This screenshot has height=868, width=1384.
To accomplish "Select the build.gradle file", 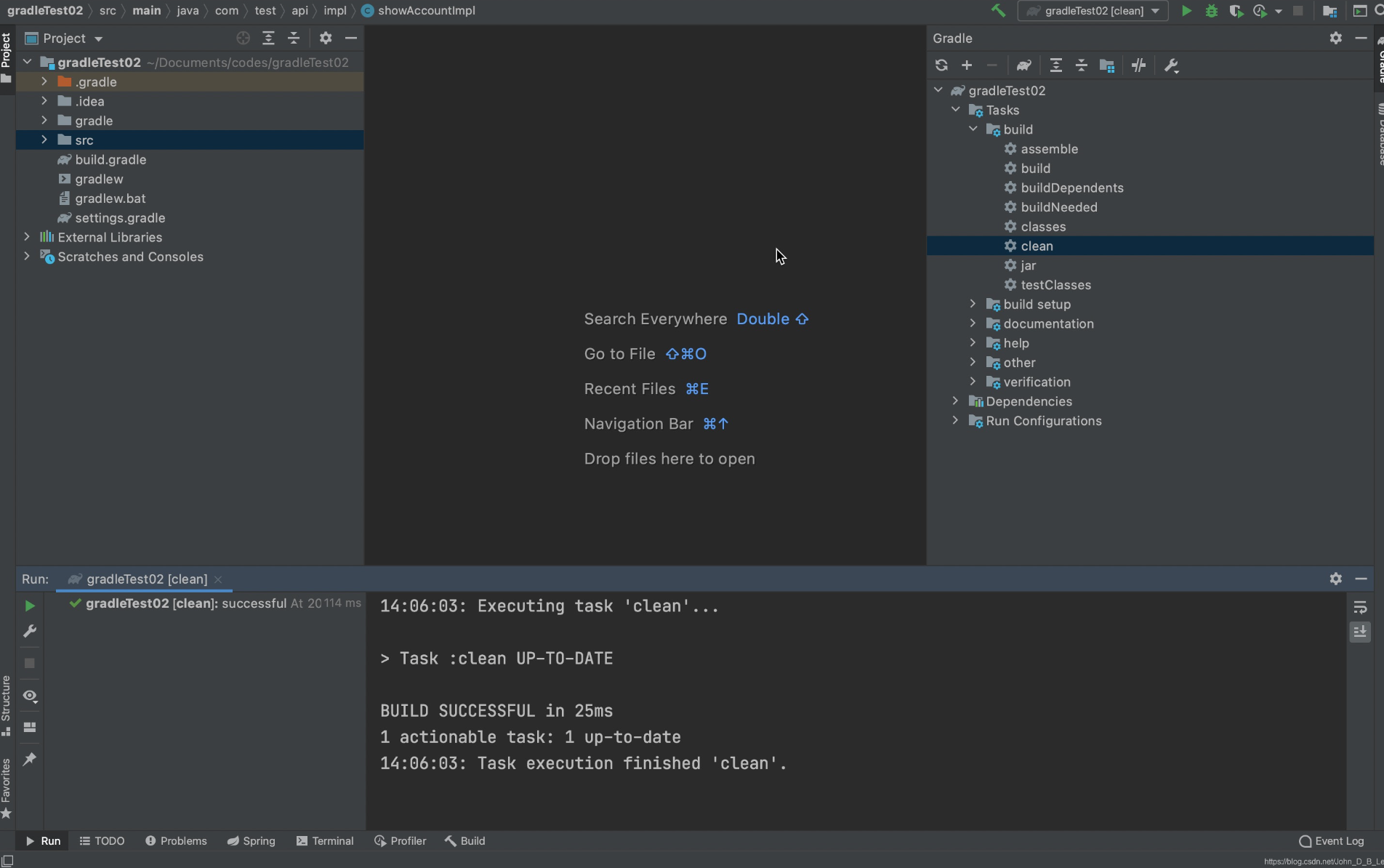I will [110, 159].
